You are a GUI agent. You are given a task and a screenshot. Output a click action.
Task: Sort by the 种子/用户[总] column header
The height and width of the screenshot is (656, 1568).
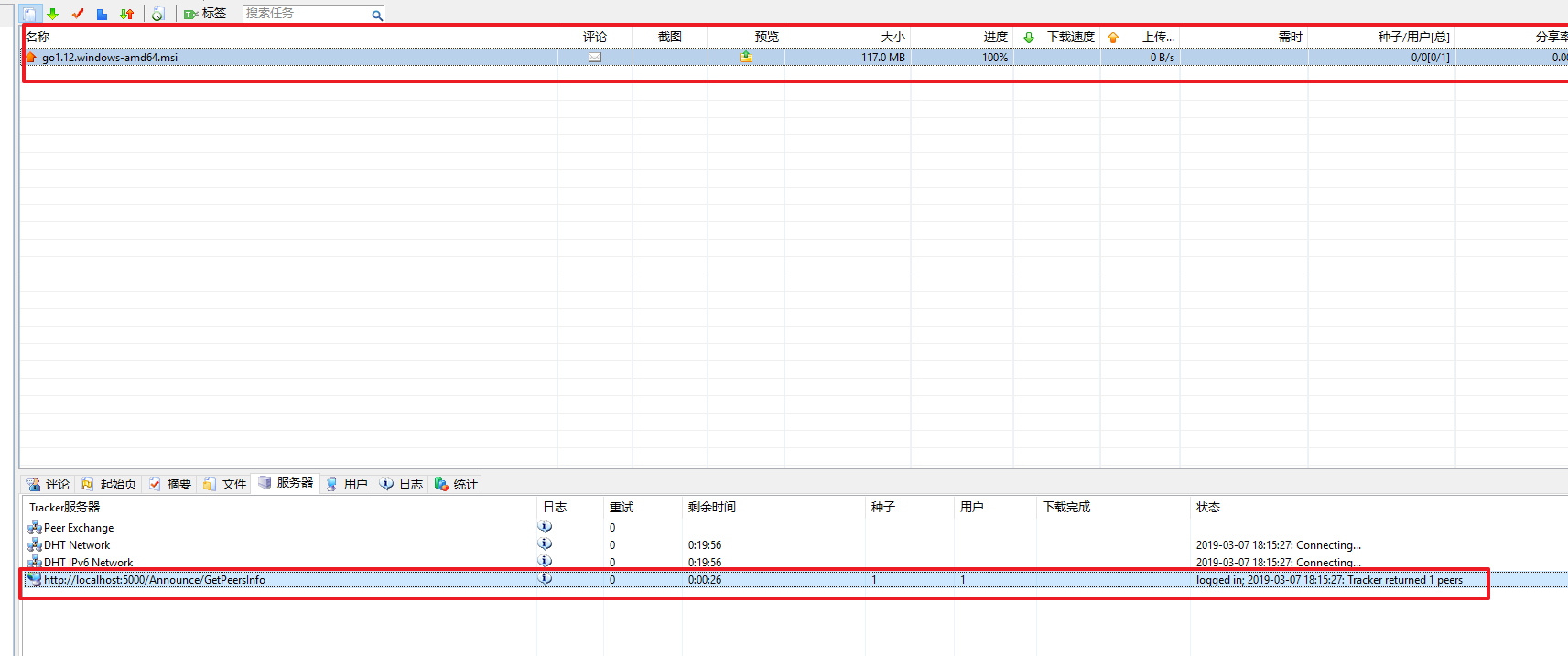pyautogui.click(x=1414, y=37)
